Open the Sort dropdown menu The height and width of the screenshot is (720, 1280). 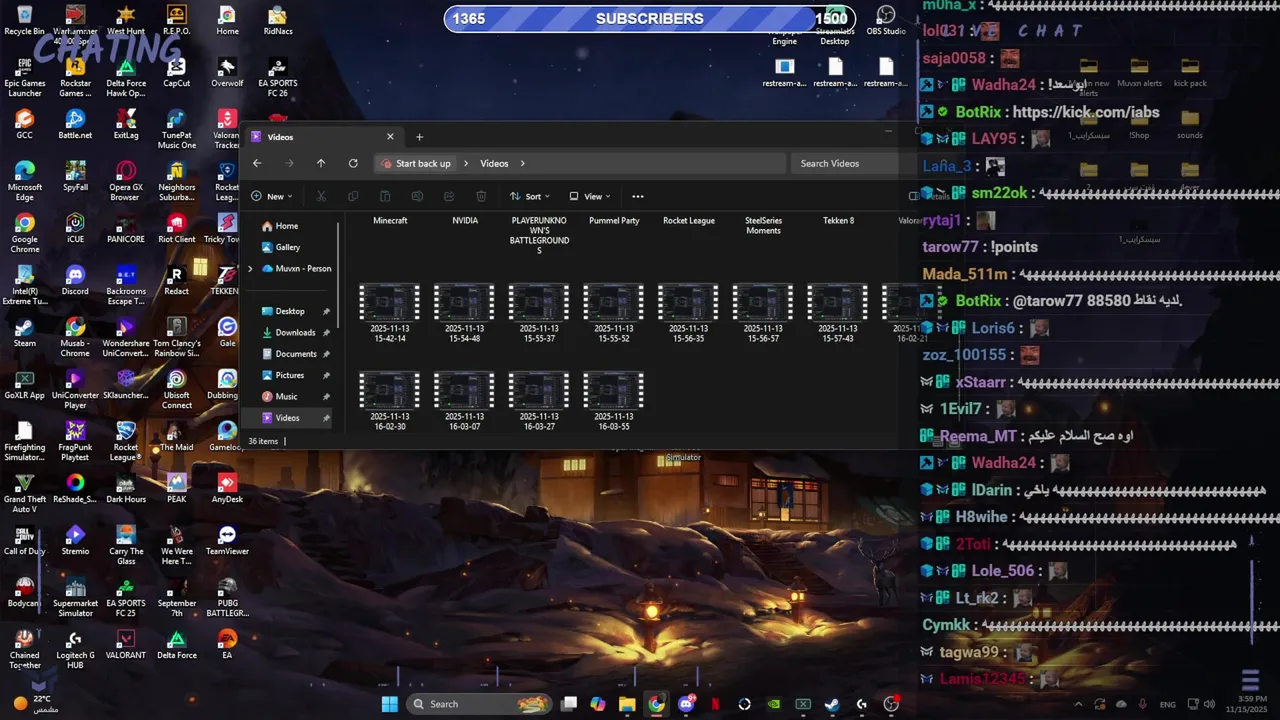click(x=530, y=196)
